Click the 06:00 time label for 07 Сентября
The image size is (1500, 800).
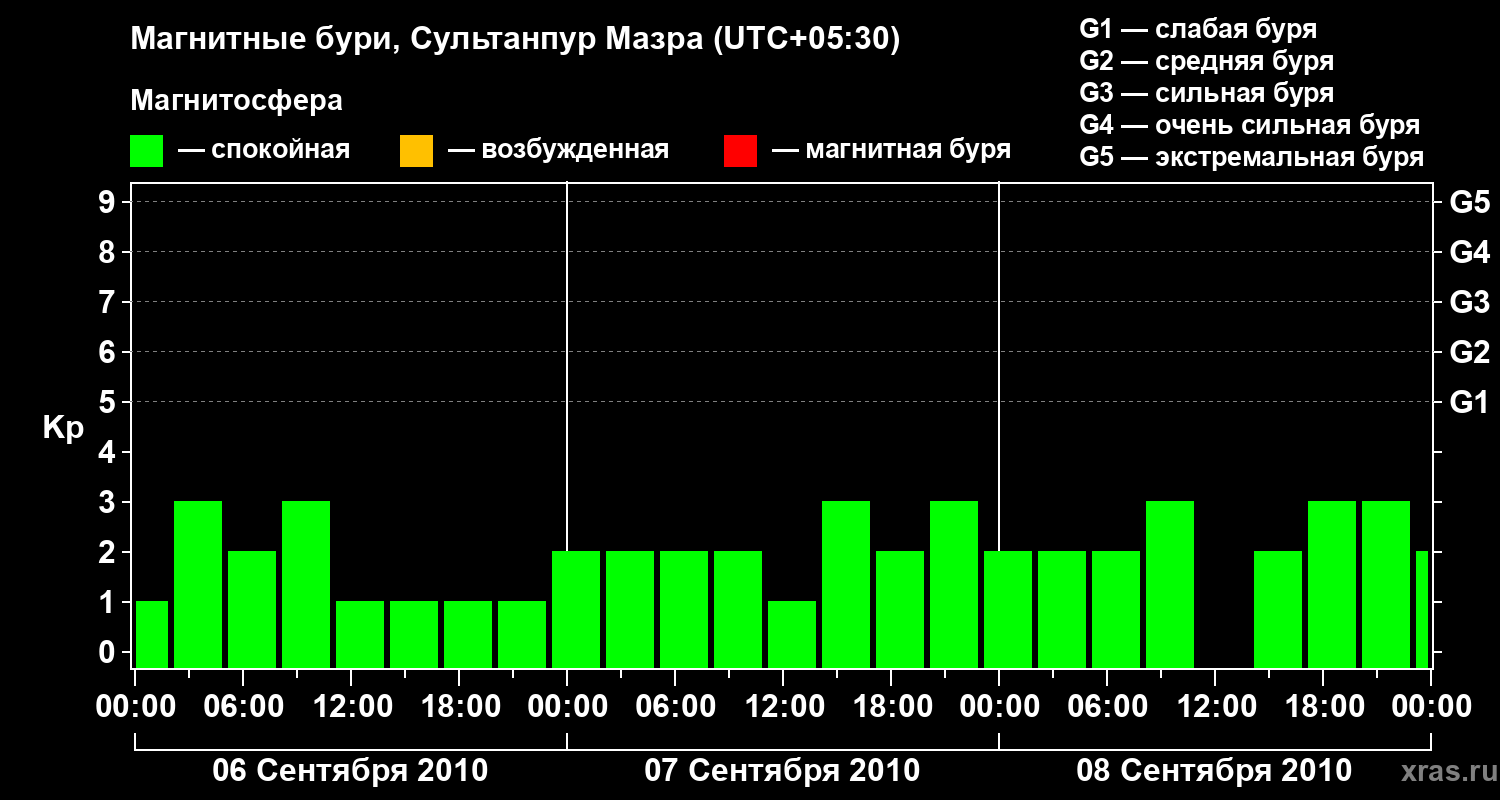point(675,706)
